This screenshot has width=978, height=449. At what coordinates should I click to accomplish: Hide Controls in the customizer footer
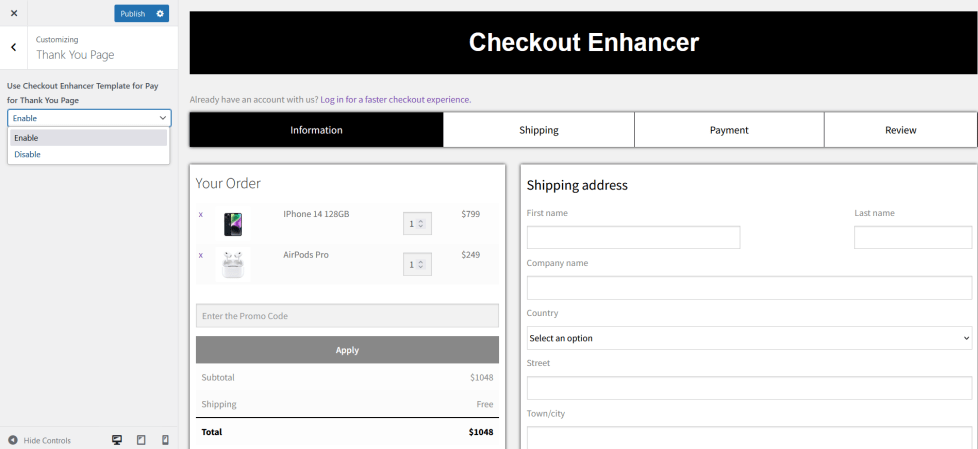40,440
